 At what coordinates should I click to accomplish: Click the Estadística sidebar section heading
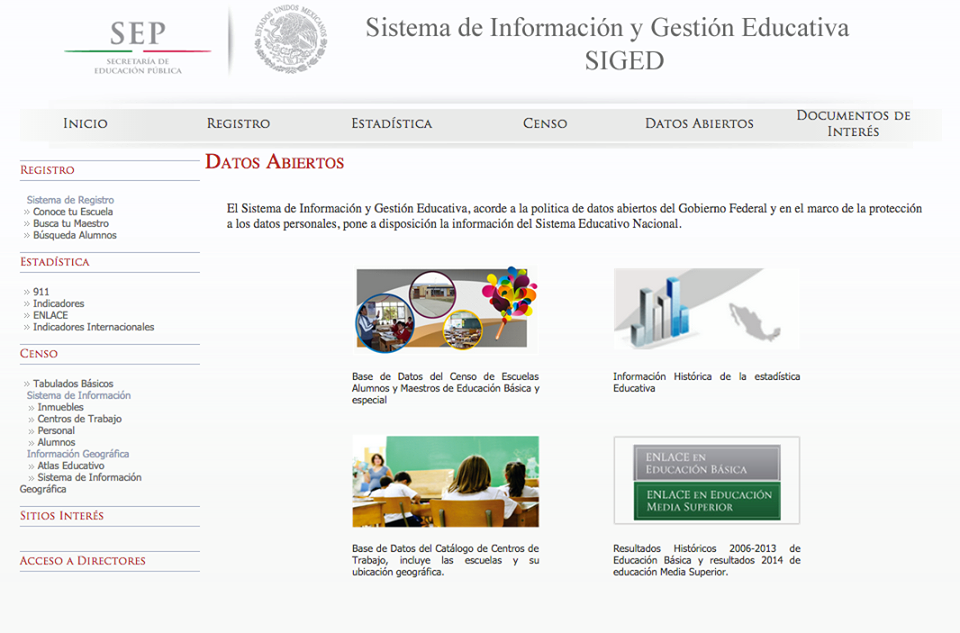click(54, 262)
